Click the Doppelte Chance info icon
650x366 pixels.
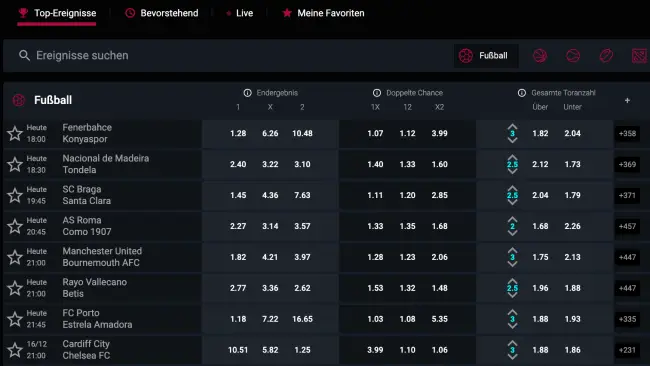click(x=377, y=93)
